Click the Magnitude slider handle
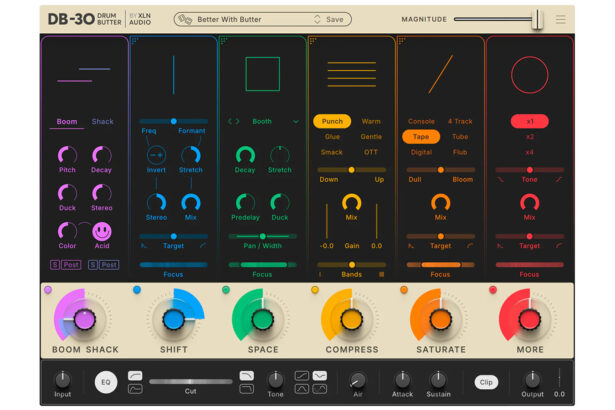The height and width of the screenshot is (410, 615). pos(538,19)
